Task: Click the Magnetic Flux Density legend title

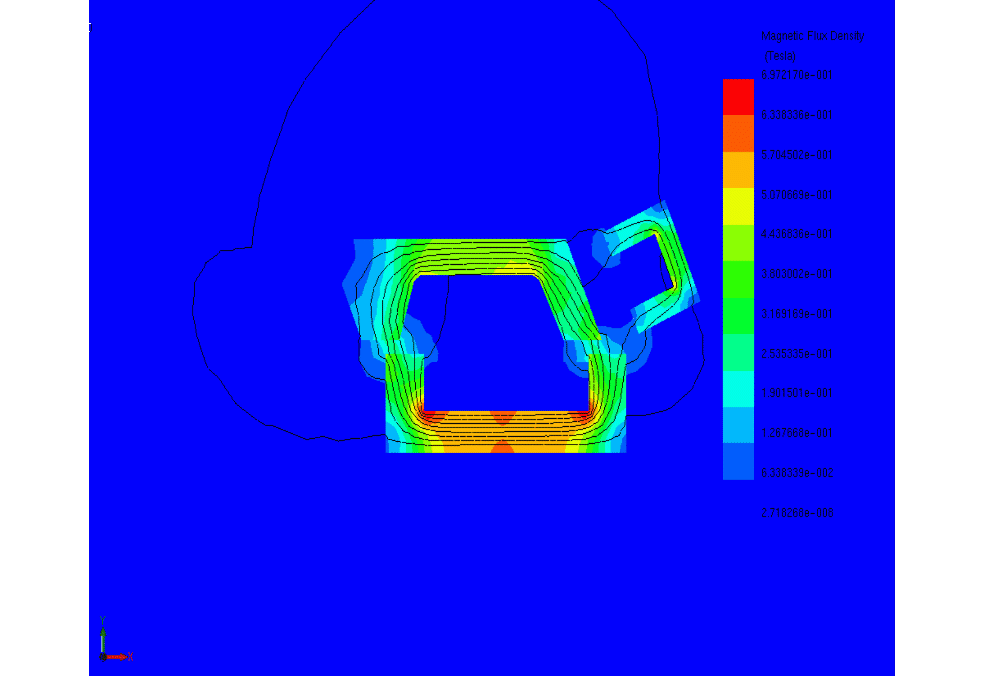Action: tap(812, 36)
